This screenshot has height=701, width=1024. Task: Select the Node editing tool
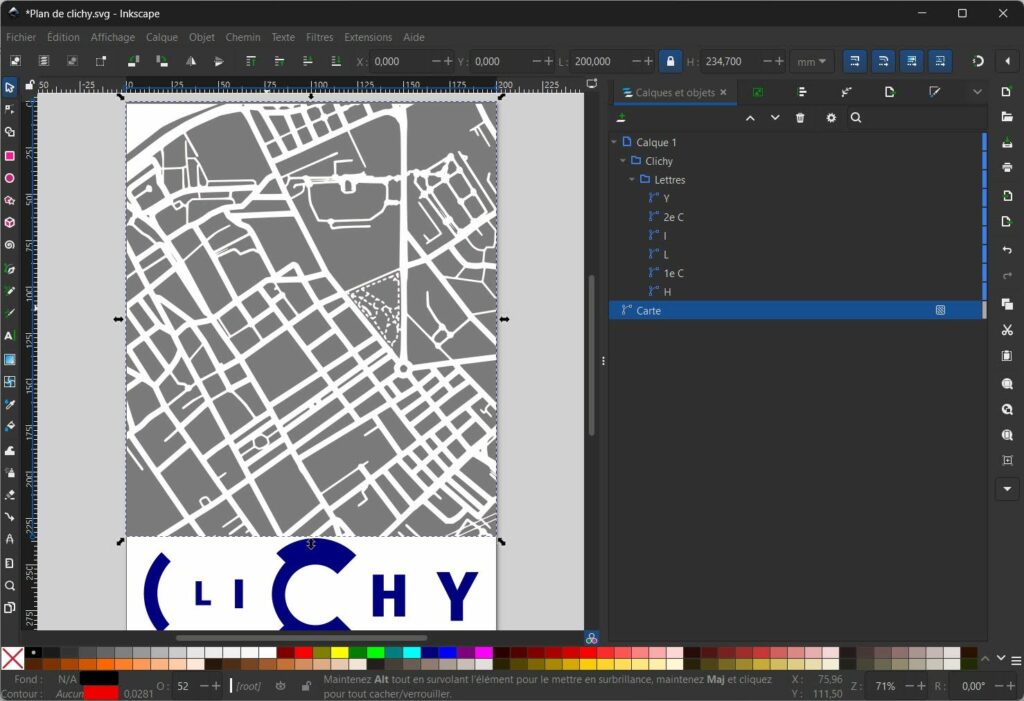point(9,109)
